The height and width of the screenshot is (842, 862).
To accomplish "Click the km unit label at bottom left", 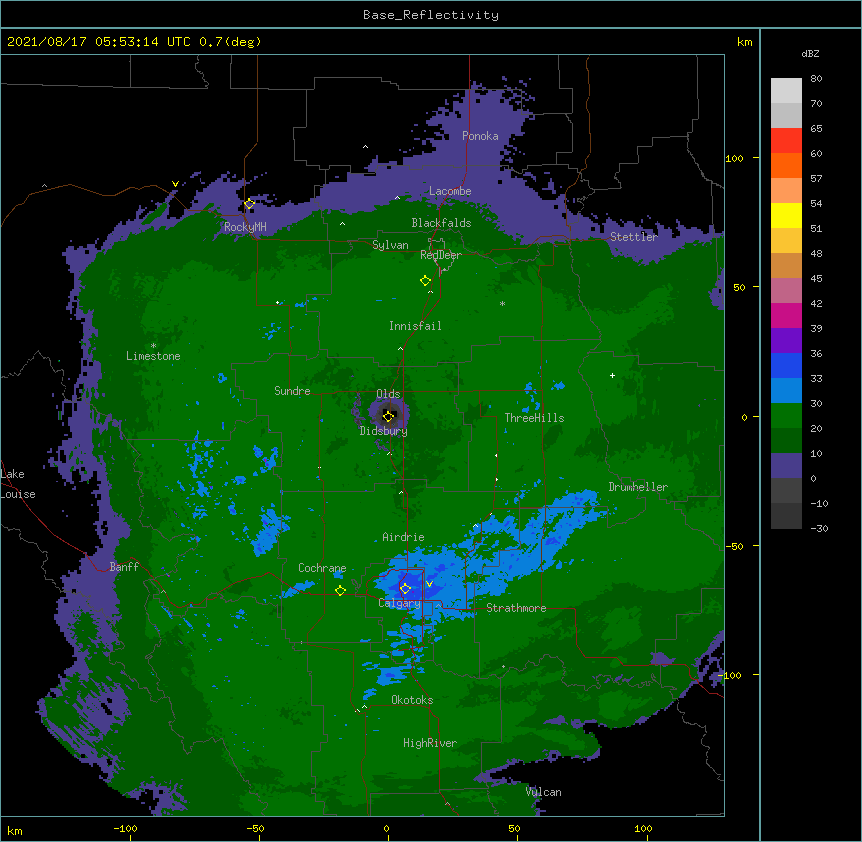I will (15, 830).
